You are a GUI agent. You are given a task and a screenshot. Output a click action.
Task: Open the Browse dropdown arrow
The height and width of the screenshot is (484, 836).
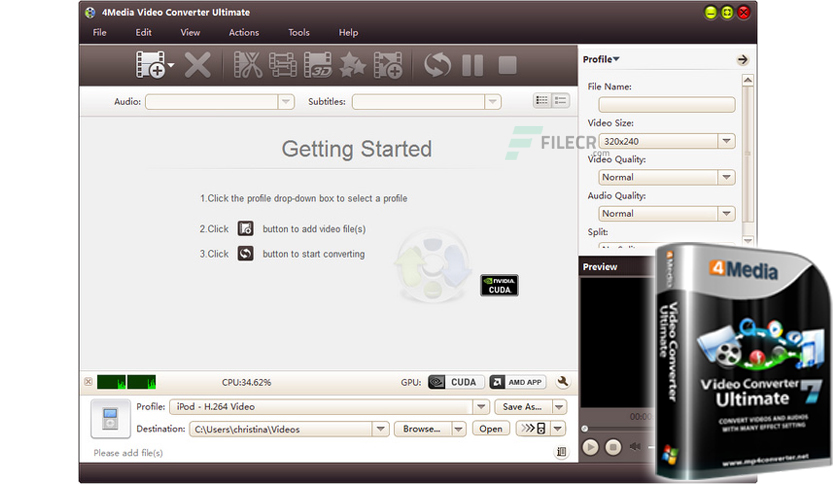click(x=459, y=429)
